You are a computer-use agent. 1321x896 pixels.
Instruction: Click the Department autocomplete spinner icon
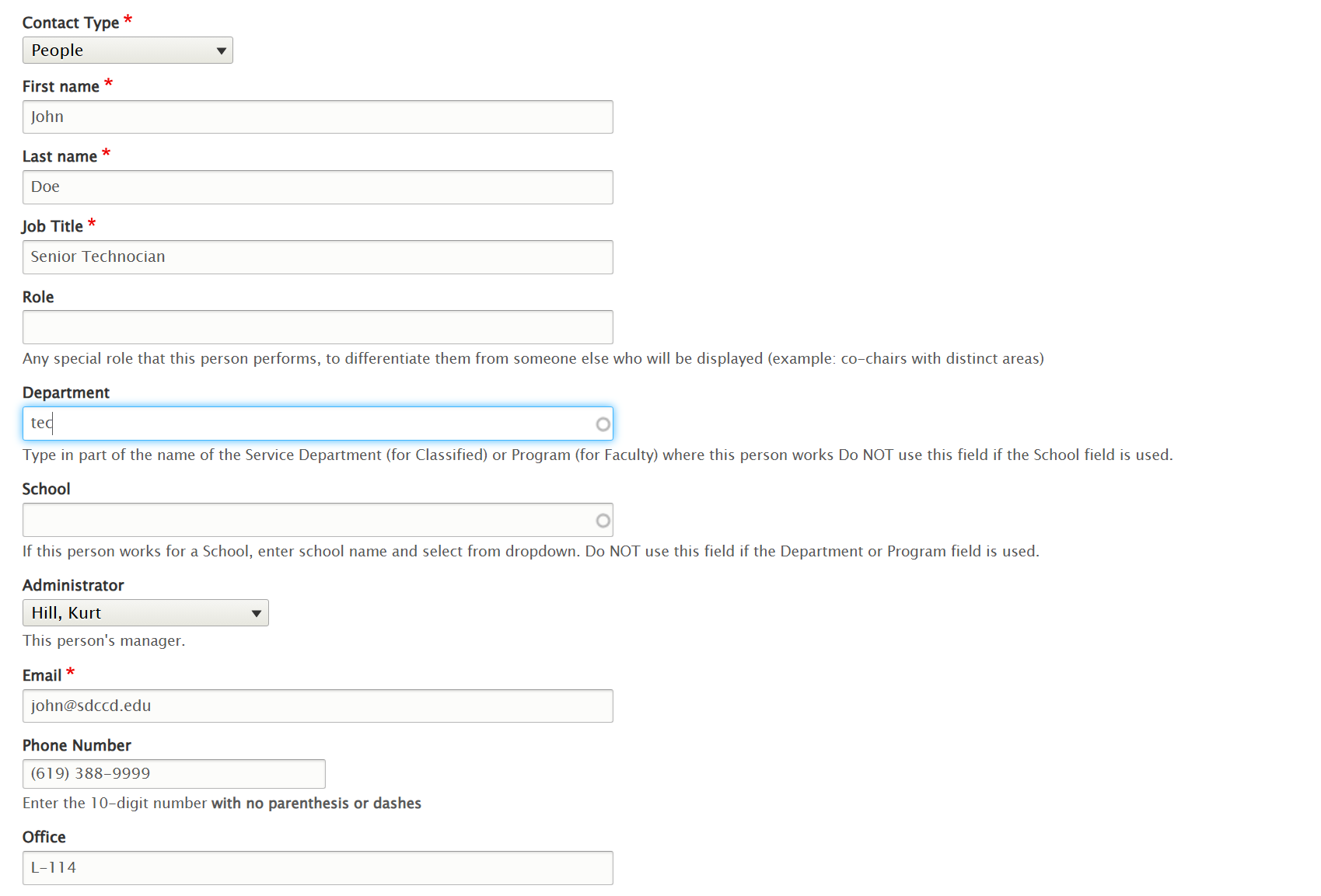(x=603, y=424)
